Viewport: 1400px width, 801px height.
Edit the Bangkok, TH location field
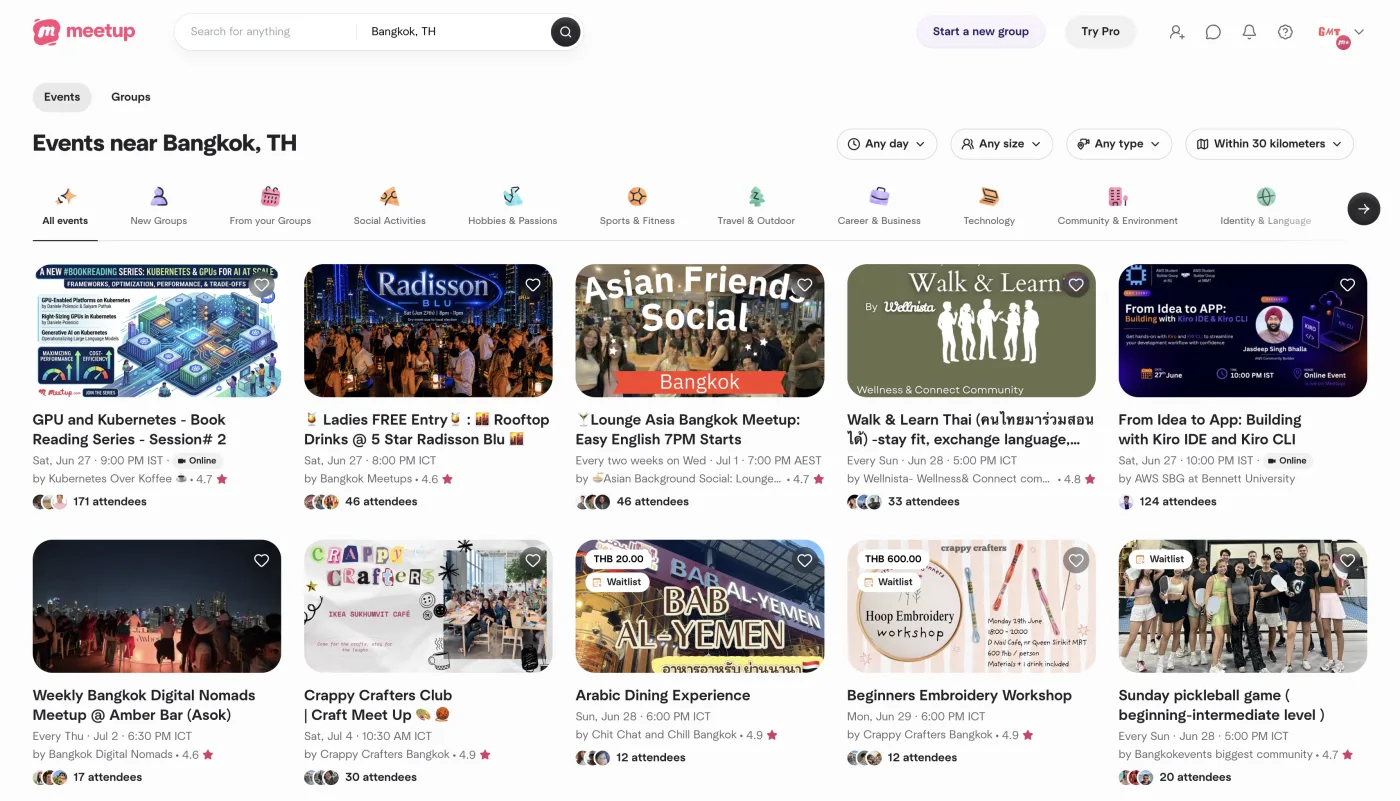click(455, 32)
